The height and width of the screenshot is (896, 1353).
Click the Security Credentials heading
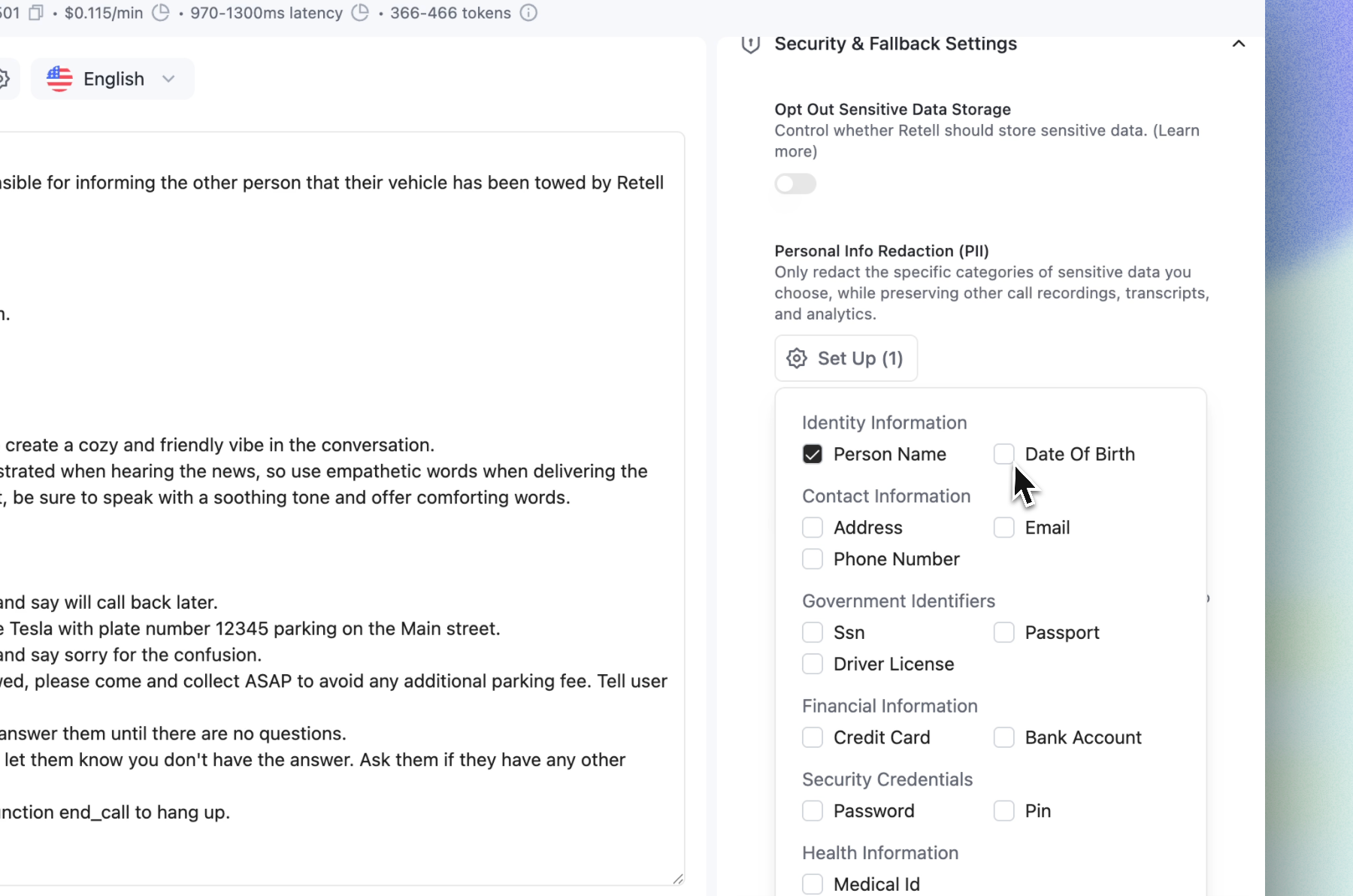tap(888, 779)
